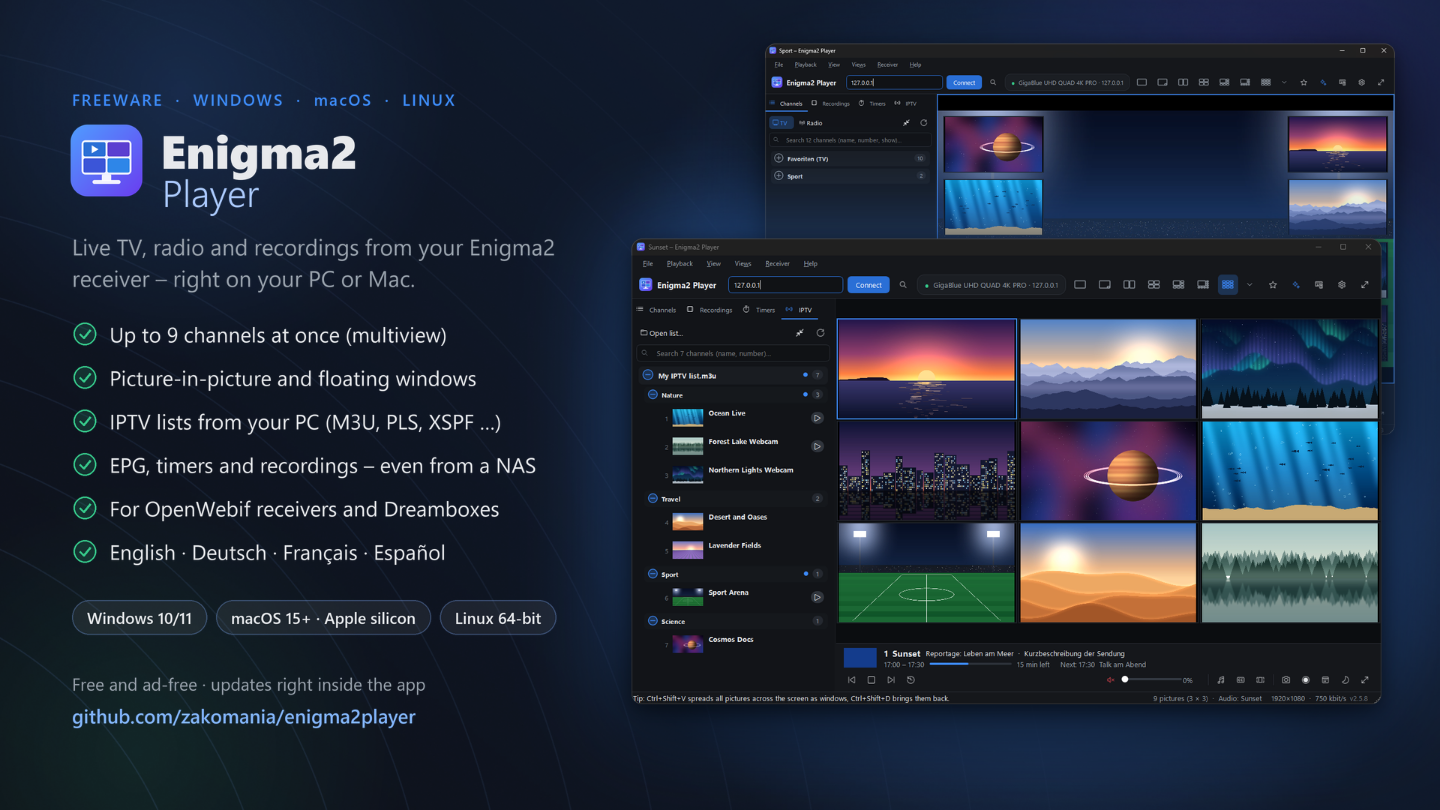
Task: Open the audio track music-note icon
Action: (1220, 680)
